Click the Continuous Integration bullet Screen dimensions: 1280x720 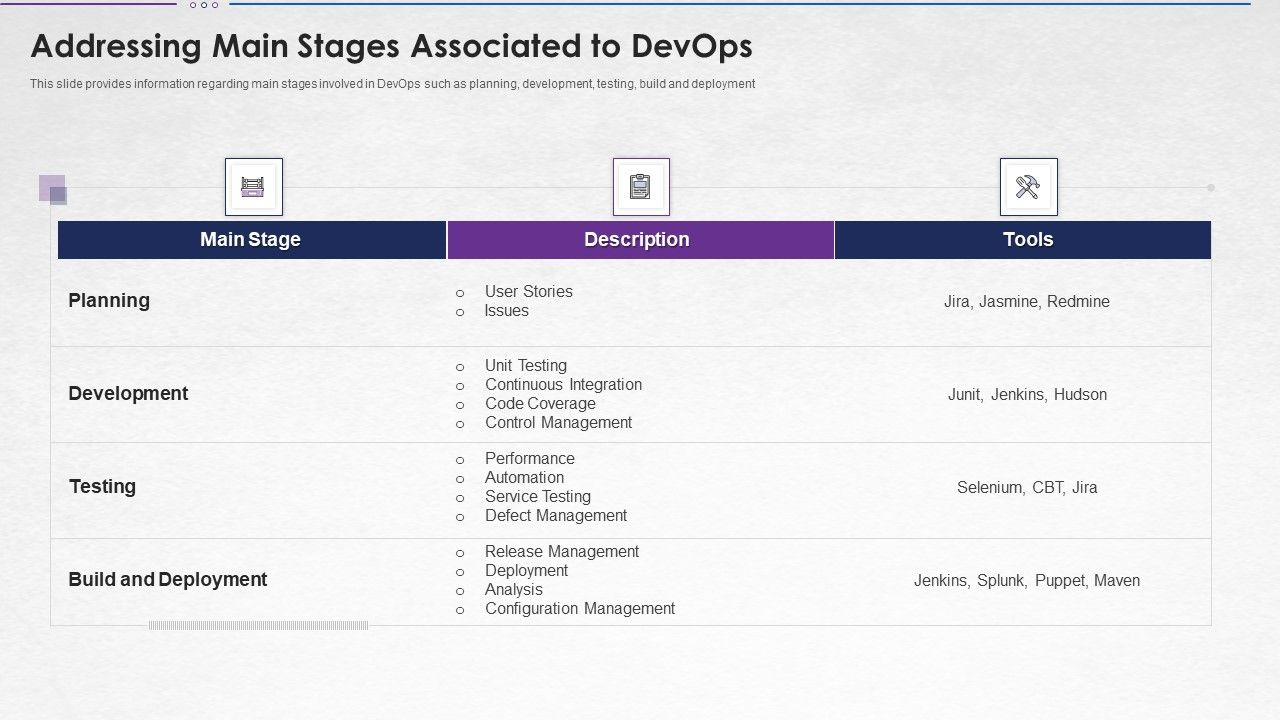point(564,385)
